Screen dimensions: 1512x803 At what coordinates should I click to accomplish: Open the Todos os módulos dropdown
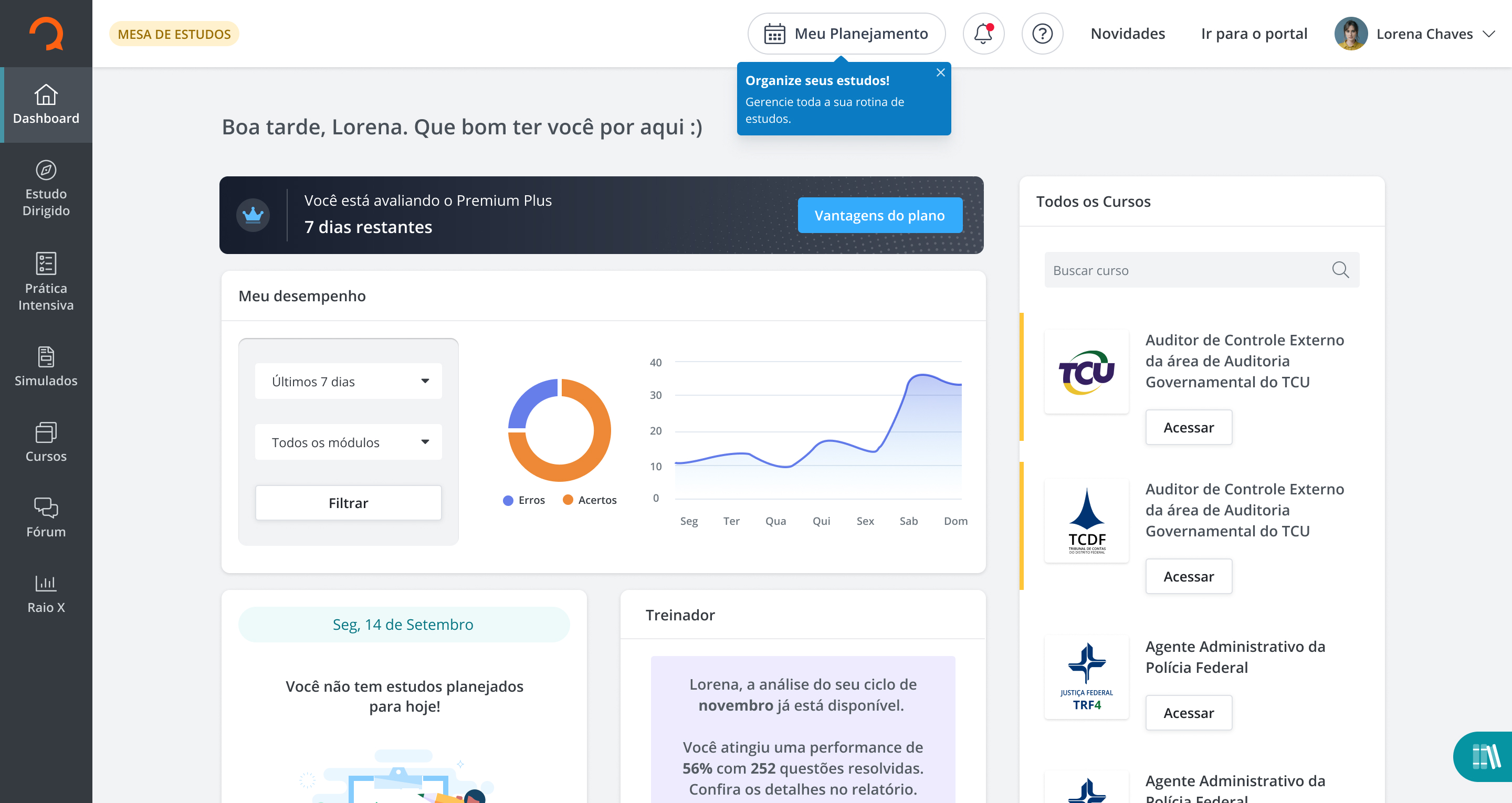click(348, 442)
